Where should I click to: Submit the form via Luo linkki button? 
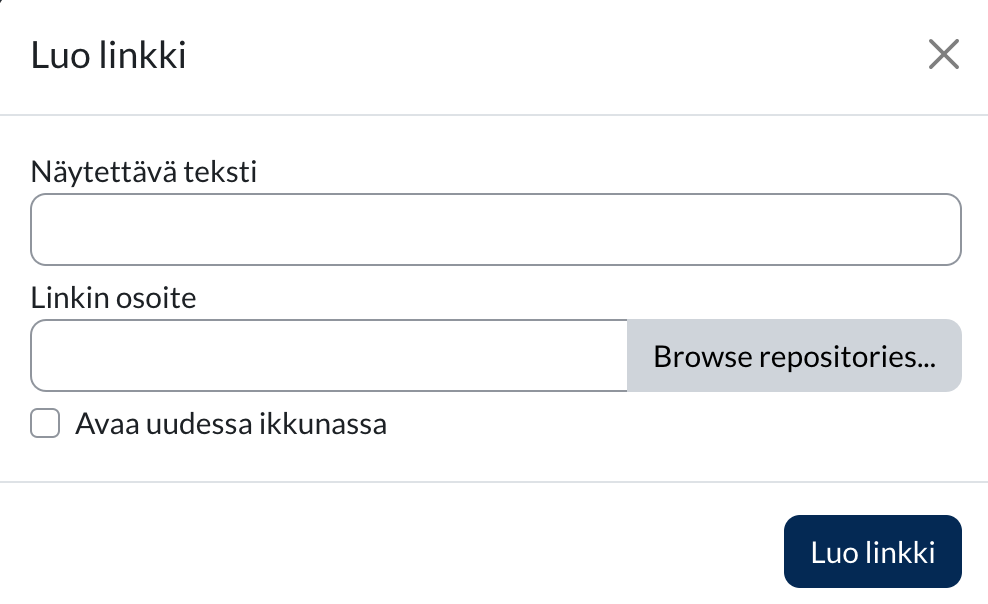click(x=872, y=552)
